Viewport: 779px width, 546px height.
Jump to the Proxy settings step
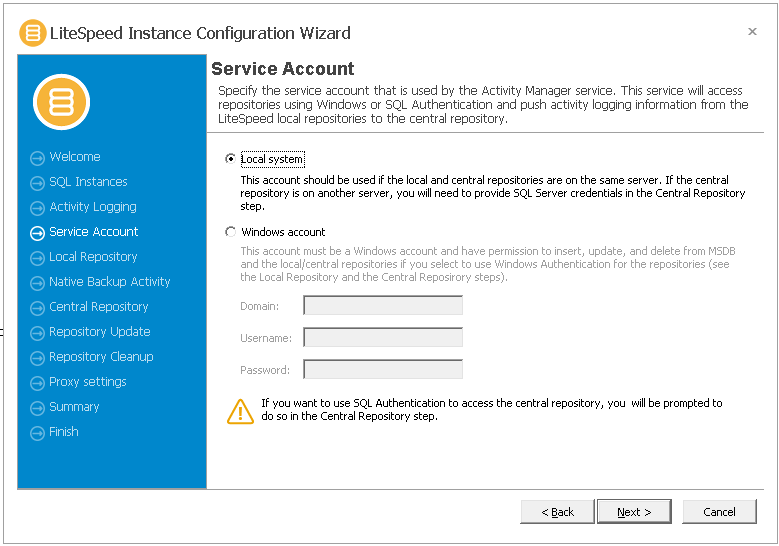tap(87, 382)
